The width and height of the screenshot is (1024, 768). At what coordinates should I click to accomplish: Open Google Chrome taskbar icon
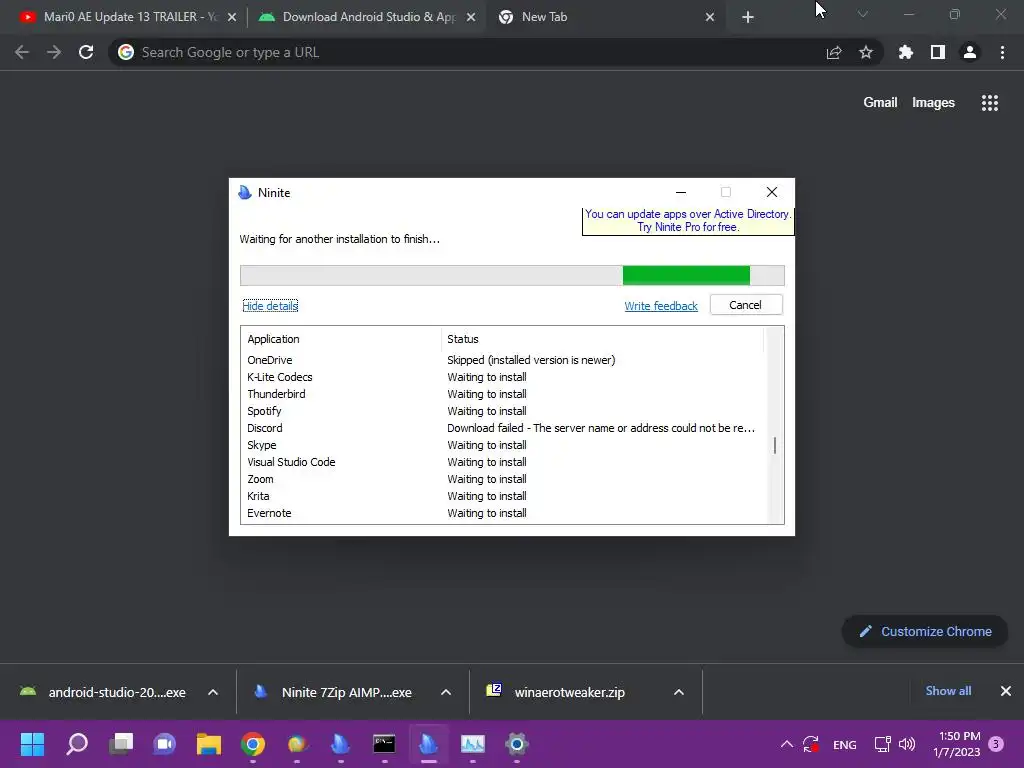tap(253, 744)
